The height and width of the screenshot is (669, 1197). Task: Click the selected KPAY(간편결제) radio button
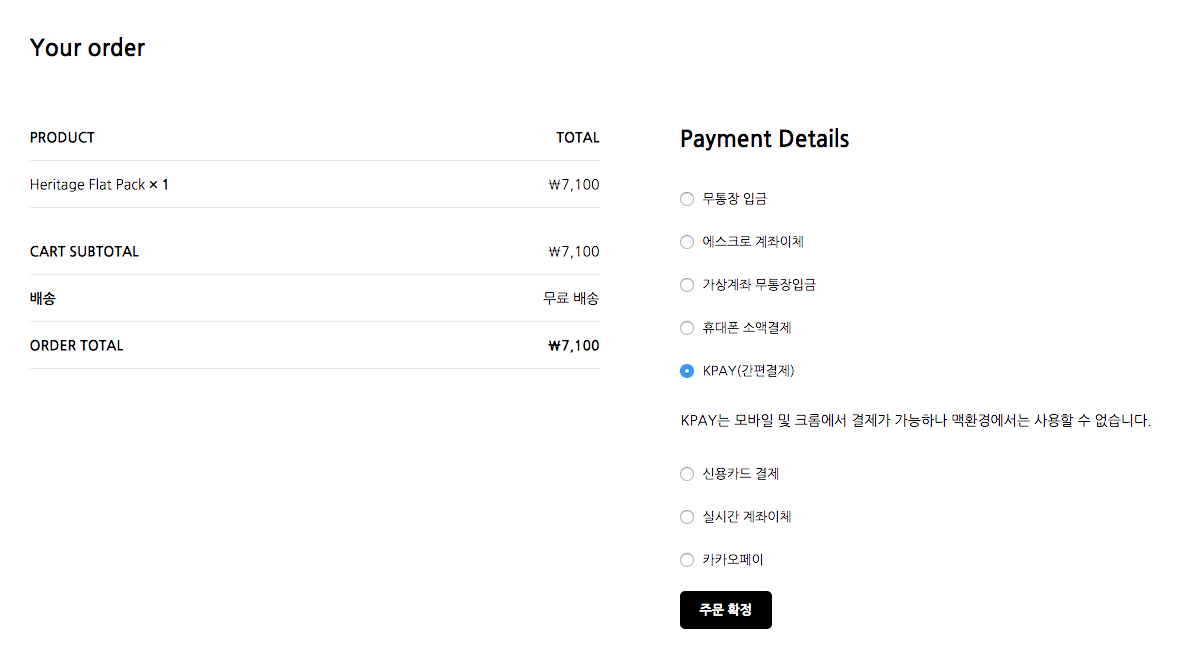[x=687, y=371]
